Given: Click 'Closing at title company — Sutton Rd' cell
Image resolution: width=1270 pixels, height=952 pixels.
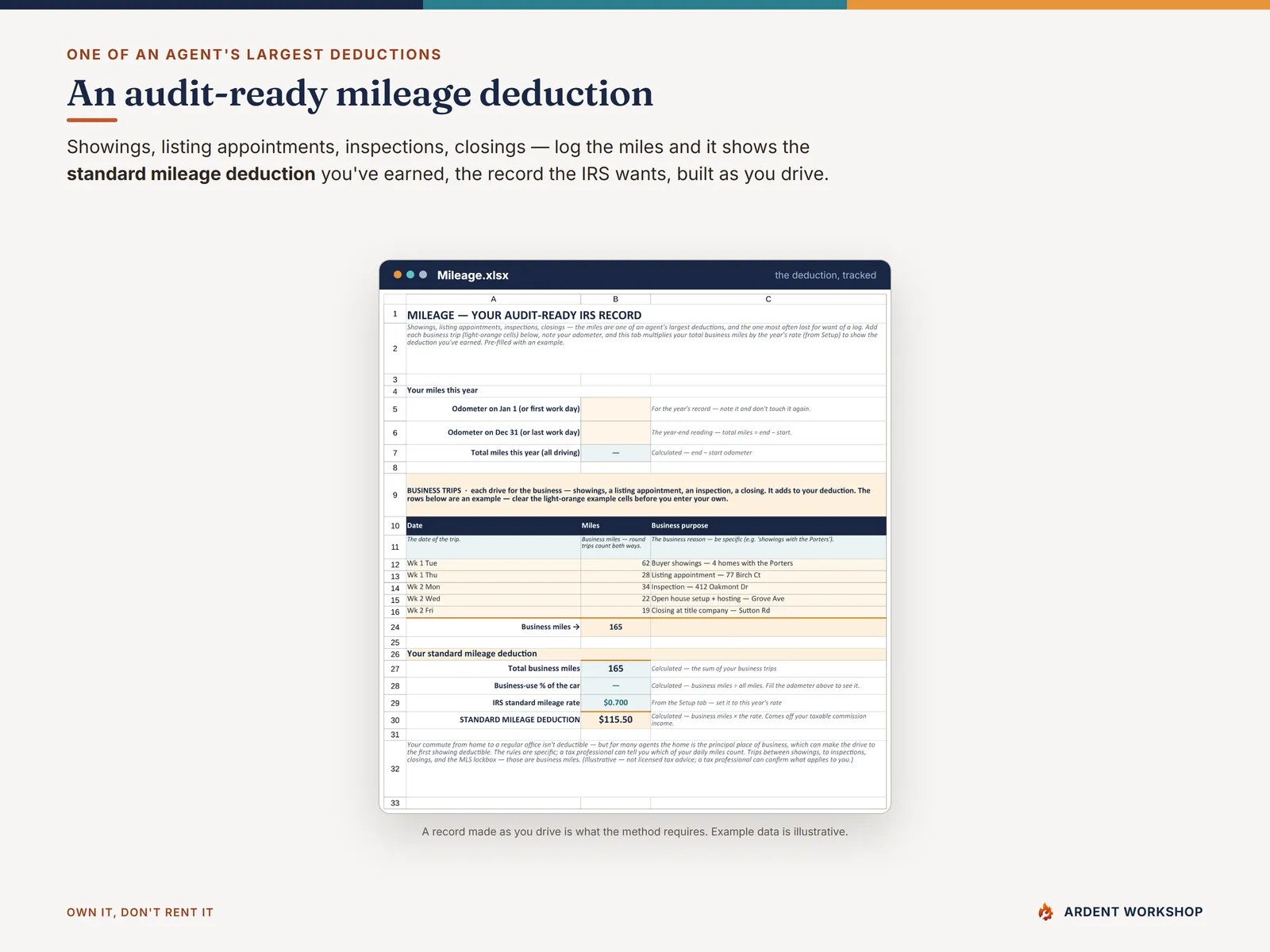Looking at the screenshot, I should pos(768,611).
